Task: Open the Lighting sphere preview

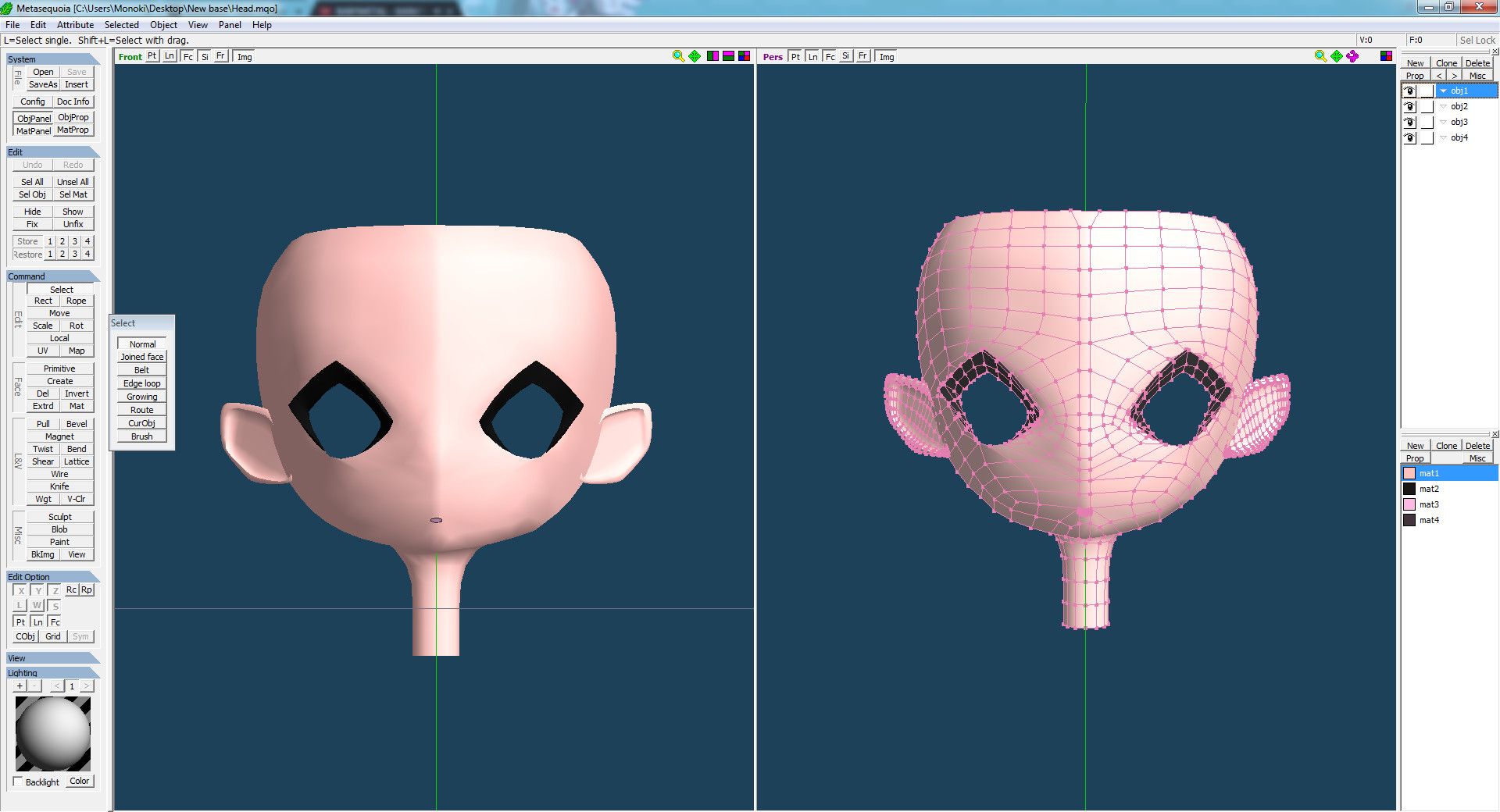Action: point(52,732)
